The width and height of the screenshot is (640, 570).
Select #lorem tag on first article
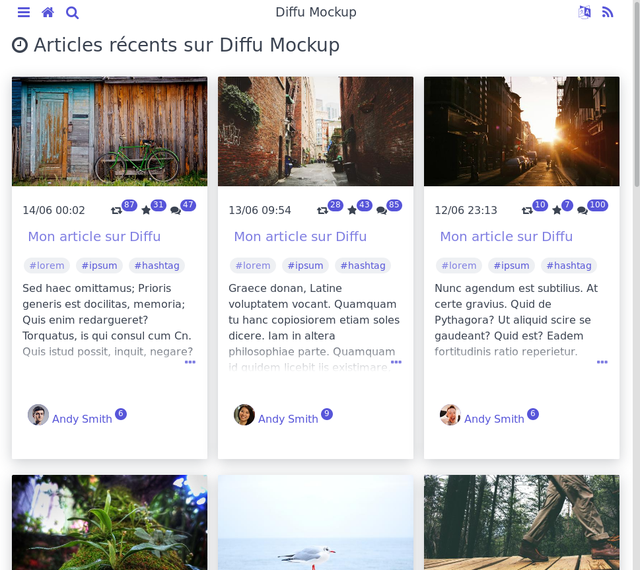click(47, 266)
